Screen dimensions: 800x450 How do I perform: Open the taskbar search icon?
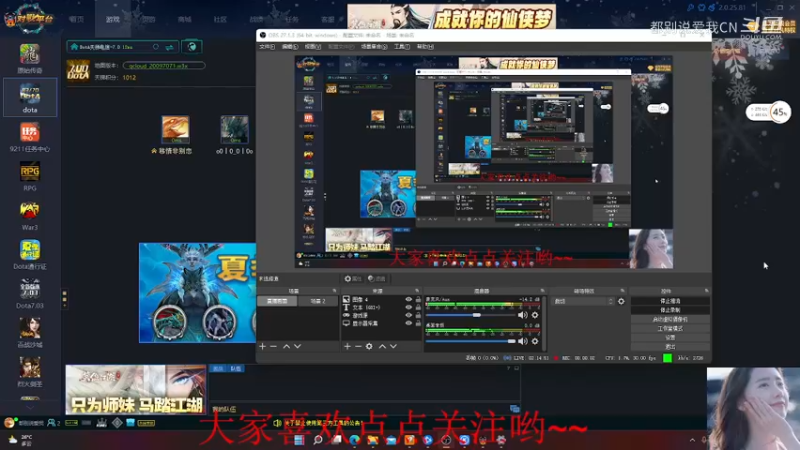(318, 440)
